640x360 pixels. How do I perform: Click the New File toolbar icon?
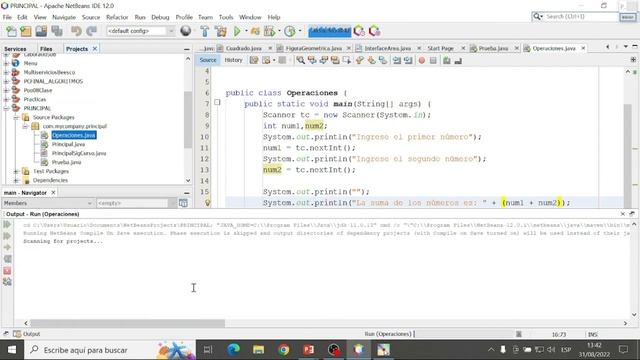pyautogui.click(x=11, y=31)
